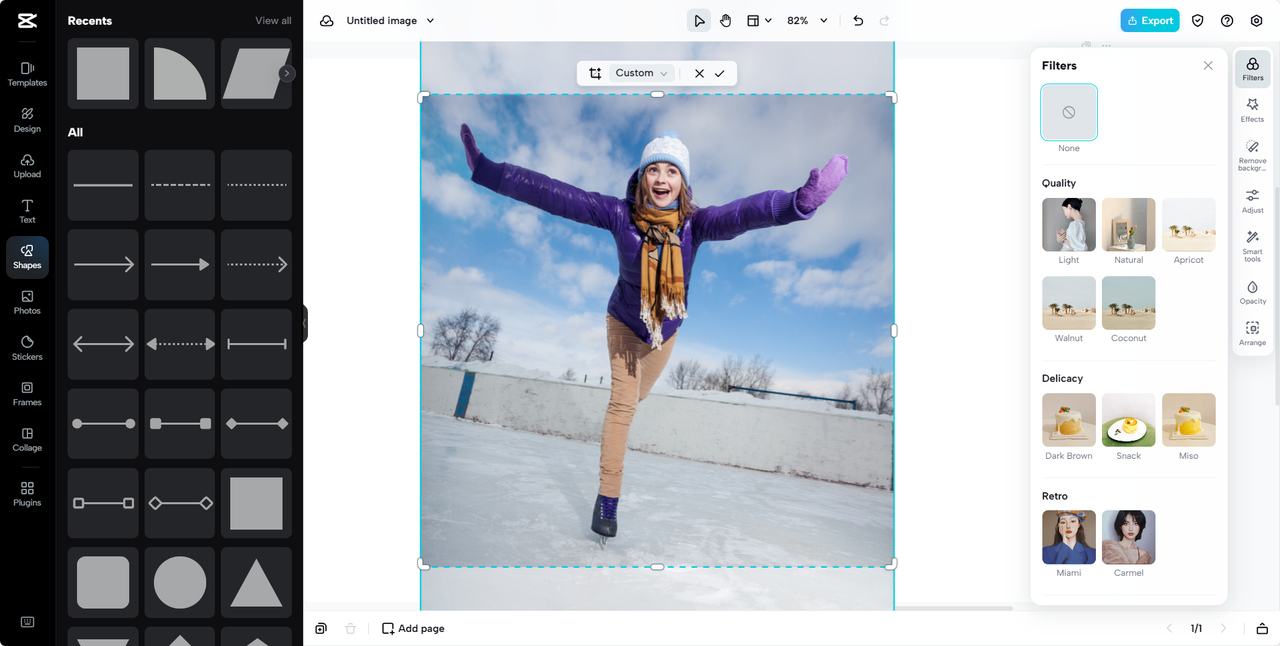Open the Text sidebar panel

[27, 211]
